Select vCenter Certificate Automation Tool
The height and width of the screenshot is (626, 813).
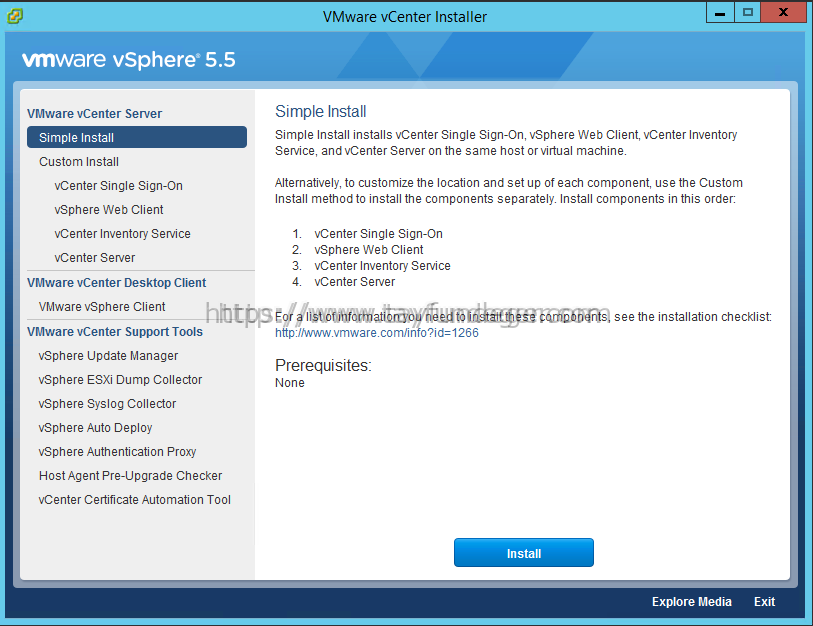[134, 500]
